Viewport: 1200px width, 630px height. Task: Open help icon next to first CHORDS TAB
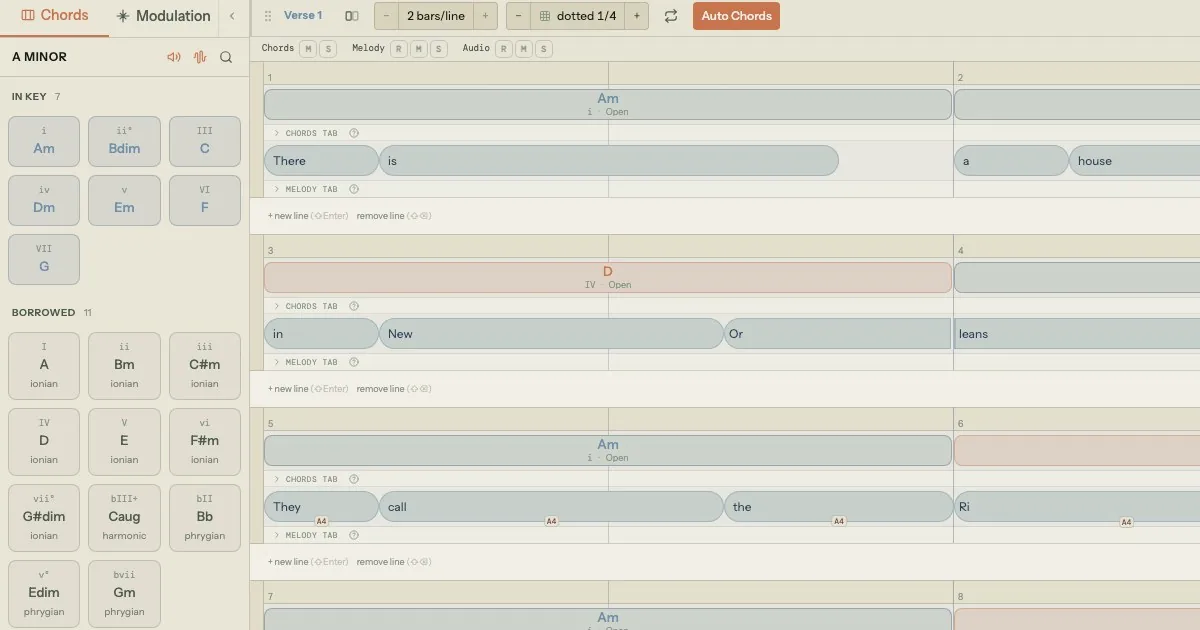point(353,133)
